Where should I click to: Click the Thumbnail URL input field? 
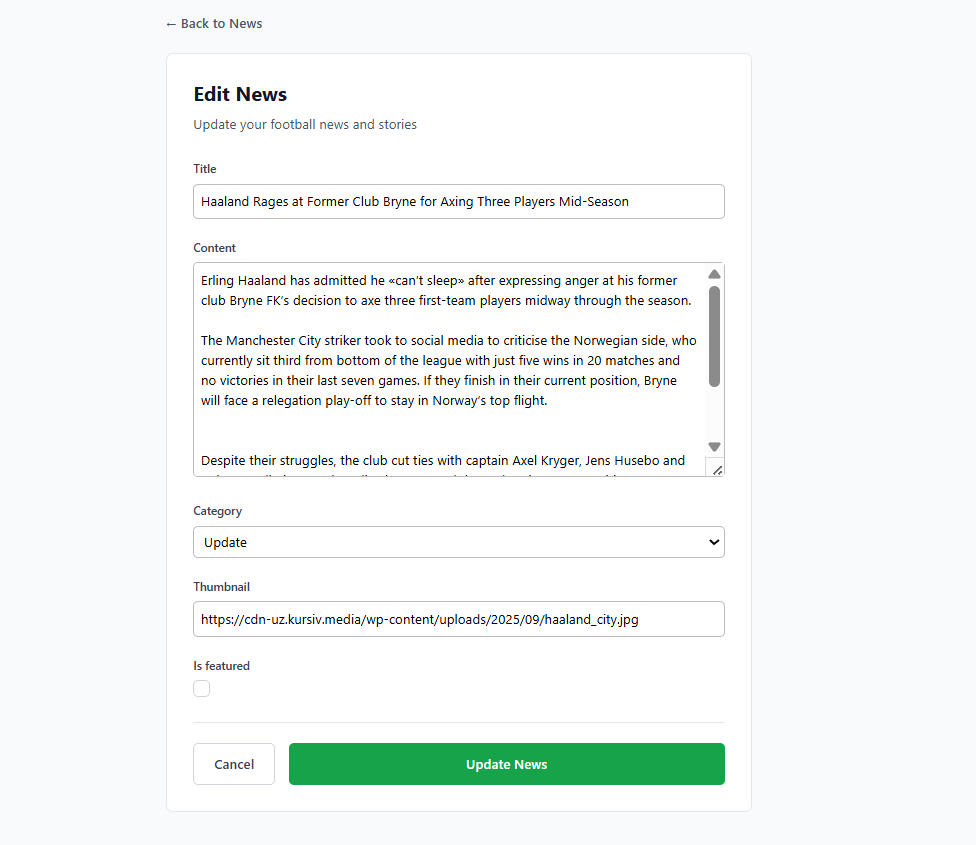458,619
